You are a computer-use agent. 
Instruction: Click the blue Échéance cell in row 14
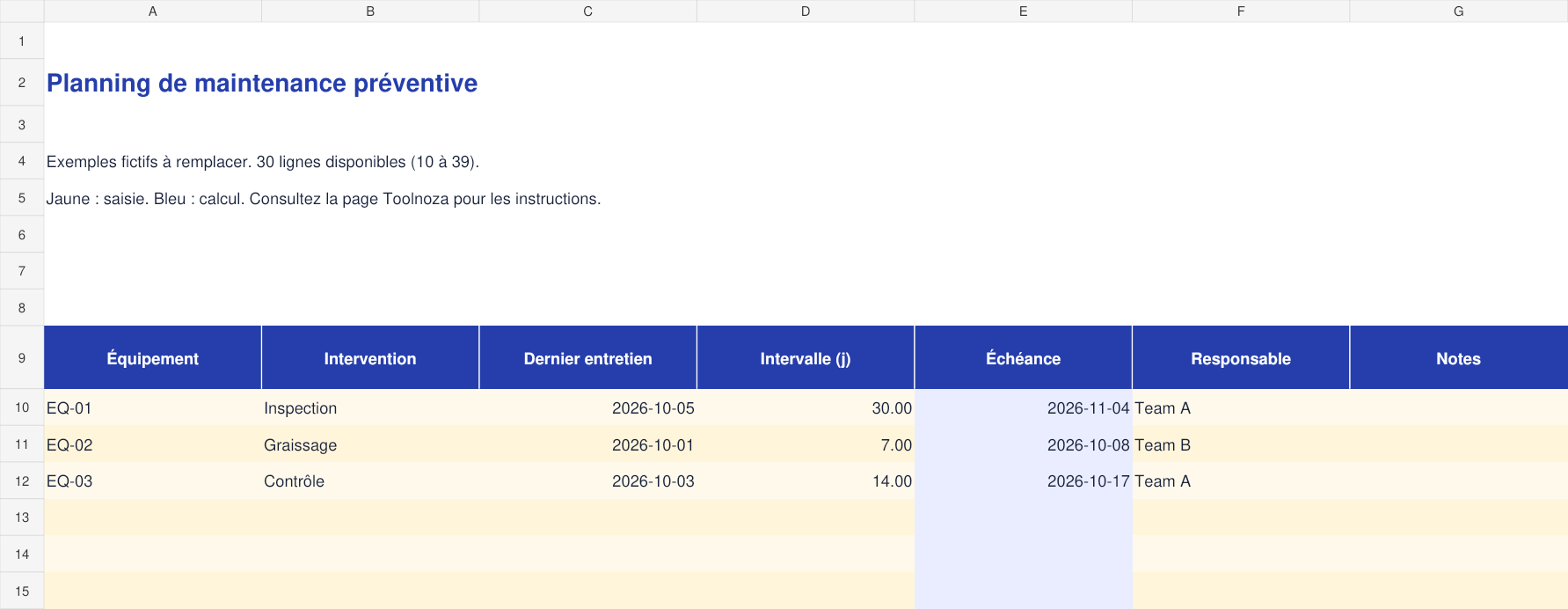(1023, 554)
